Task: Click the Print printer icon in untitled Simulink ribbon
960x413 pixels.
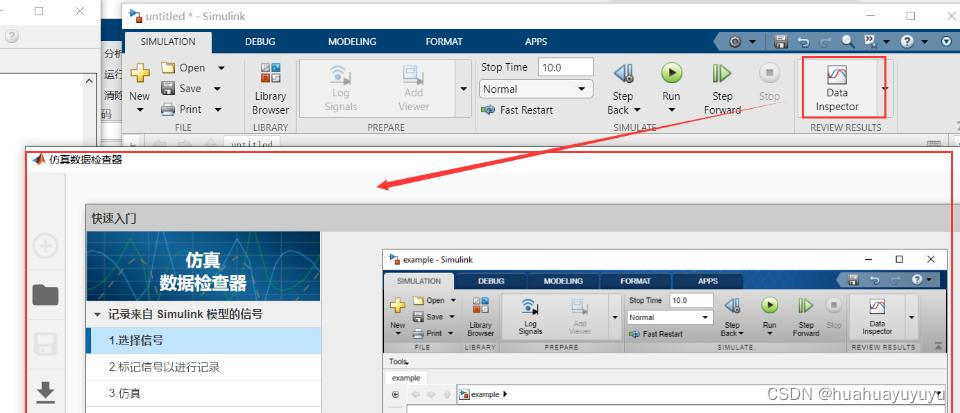Action: 168,110
